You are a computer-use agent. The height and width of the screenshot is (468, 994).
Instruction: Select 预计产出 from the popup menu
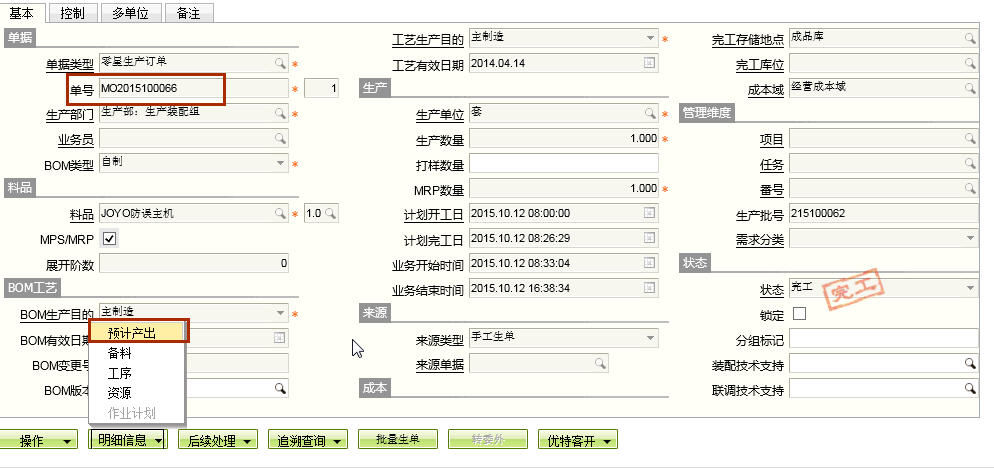click(x=132, y=333)
